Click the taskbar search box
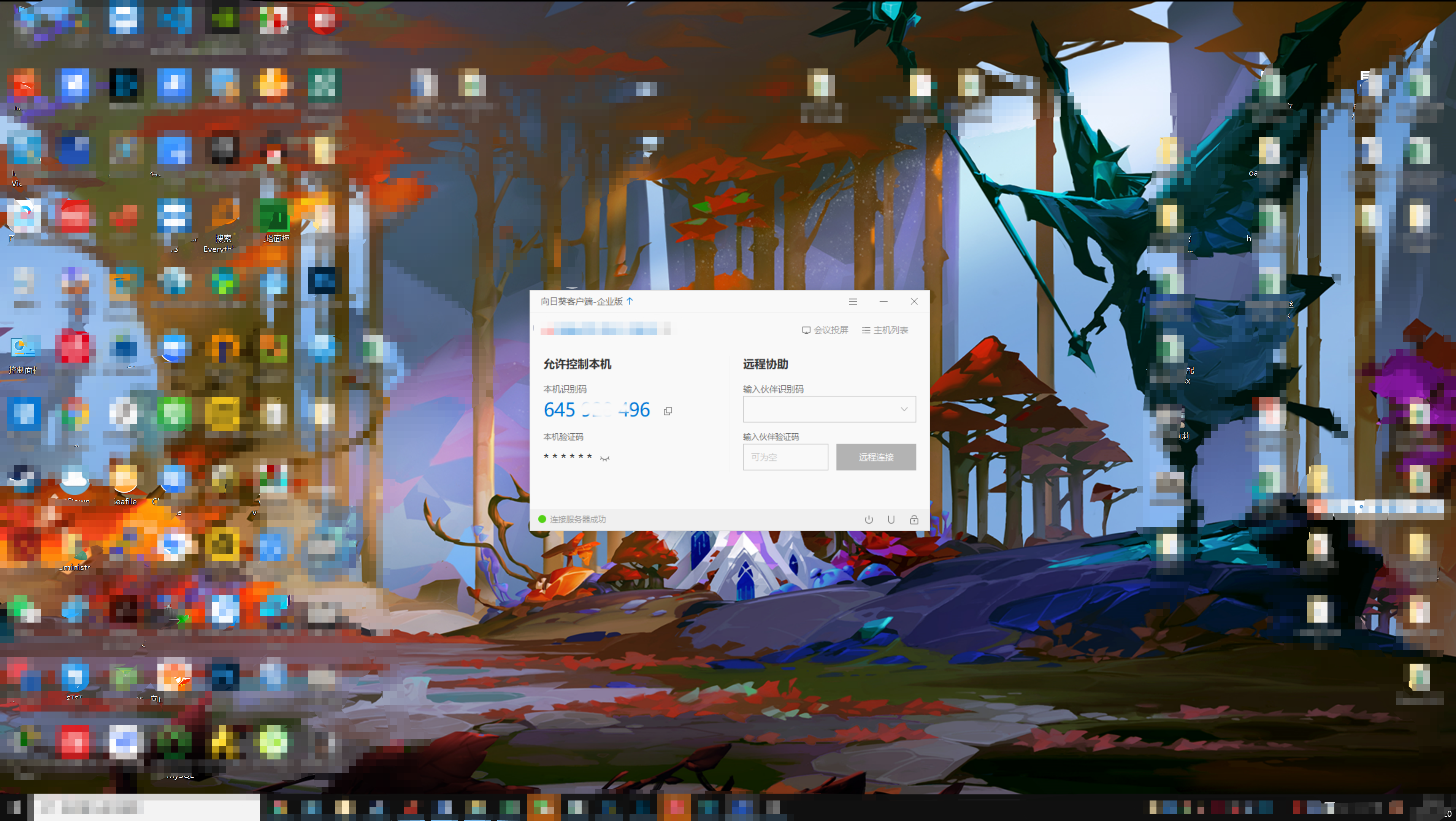1456x821 pixels. tap(147, 807)
